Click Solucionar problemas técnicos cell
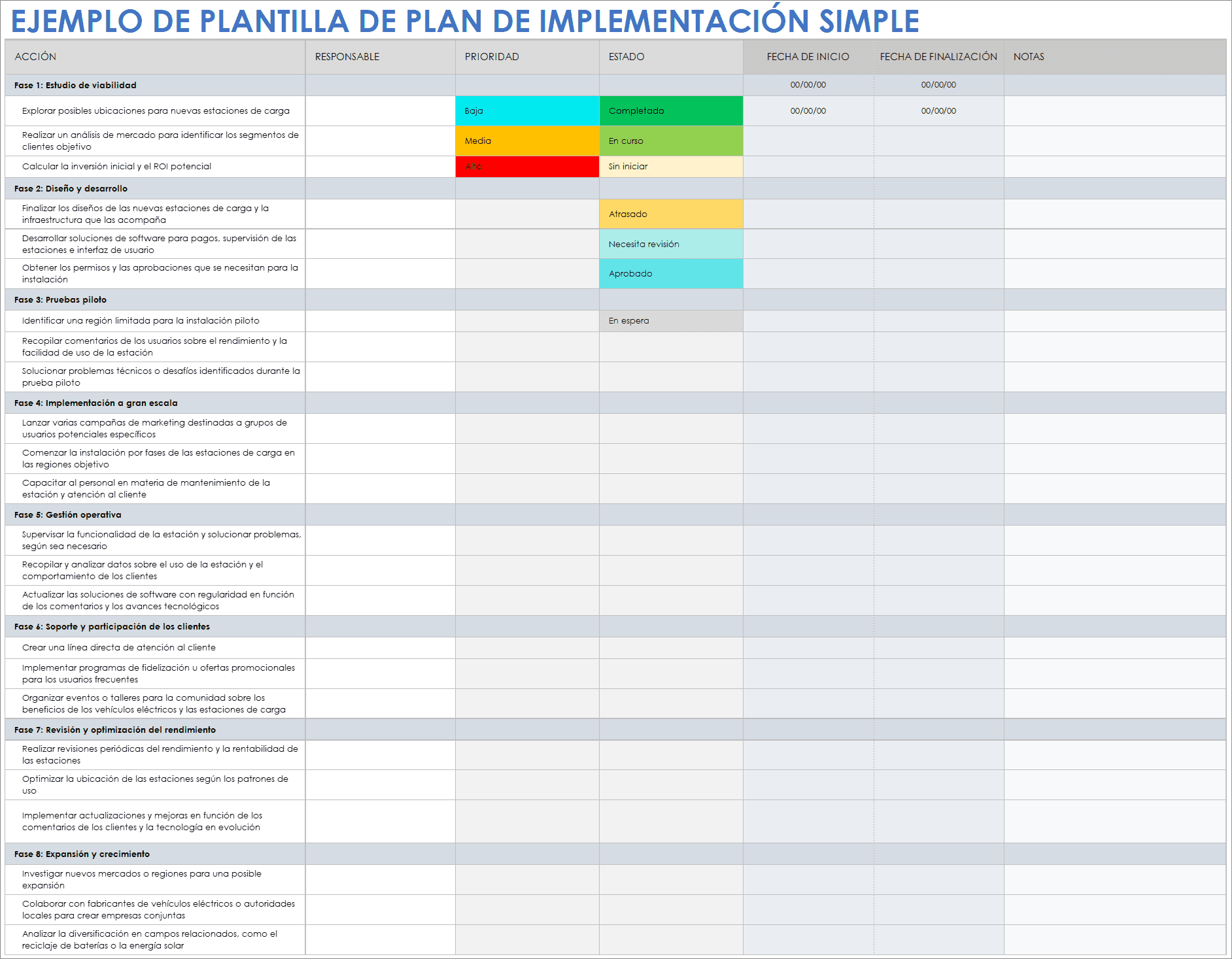Screen dimensions: 1232x959 click(x=155, y=377)
